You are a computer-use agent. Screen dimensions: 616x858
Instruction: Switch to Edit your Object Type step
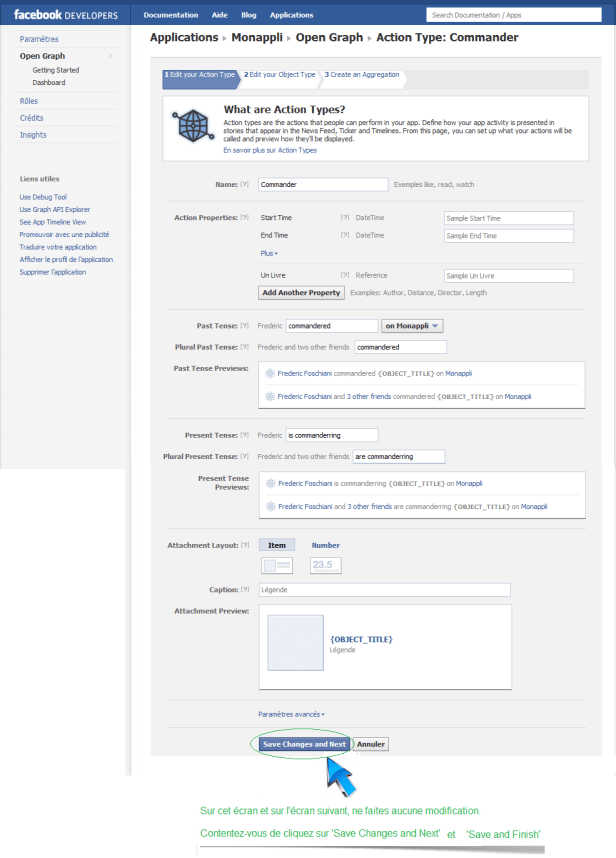(280, 75)
